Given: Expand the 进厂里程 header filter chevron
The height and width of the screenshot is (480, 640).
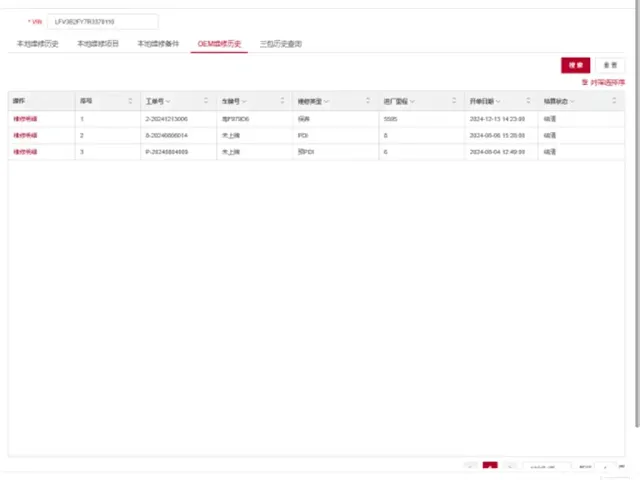Looking at the screenshot, I should [412, 101].
